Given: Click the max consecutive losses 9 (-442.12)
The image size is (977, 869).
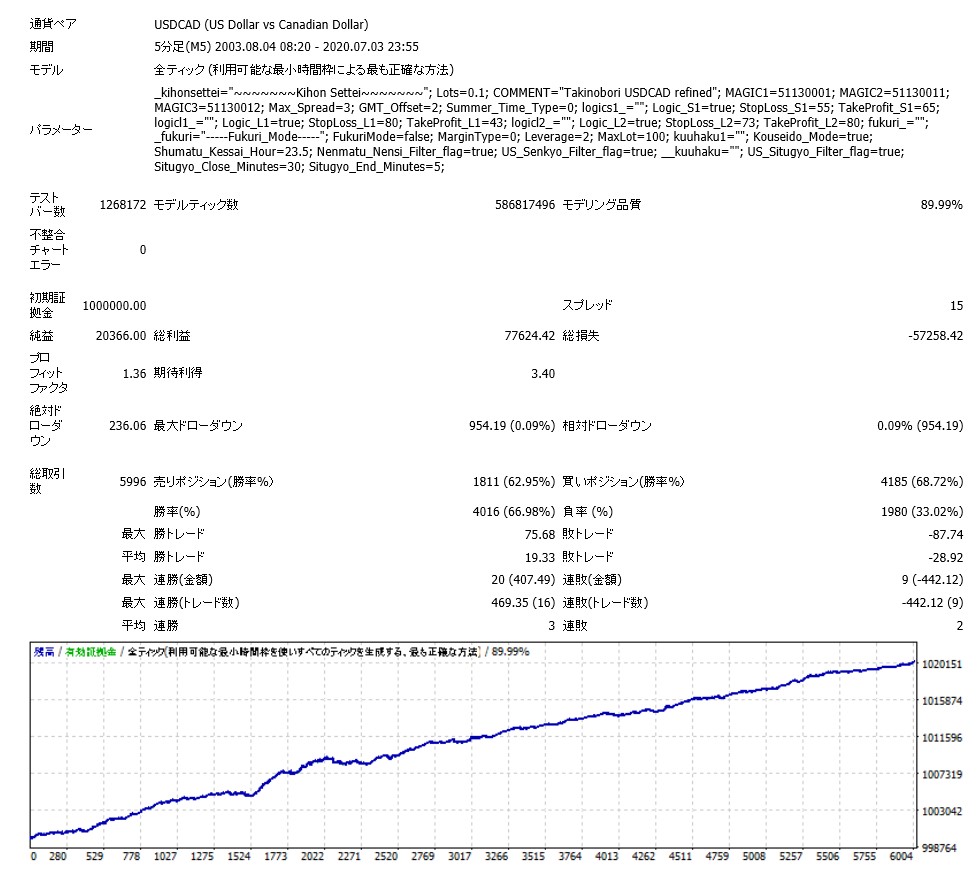Looking at the screenshot, I should [932, 580].
